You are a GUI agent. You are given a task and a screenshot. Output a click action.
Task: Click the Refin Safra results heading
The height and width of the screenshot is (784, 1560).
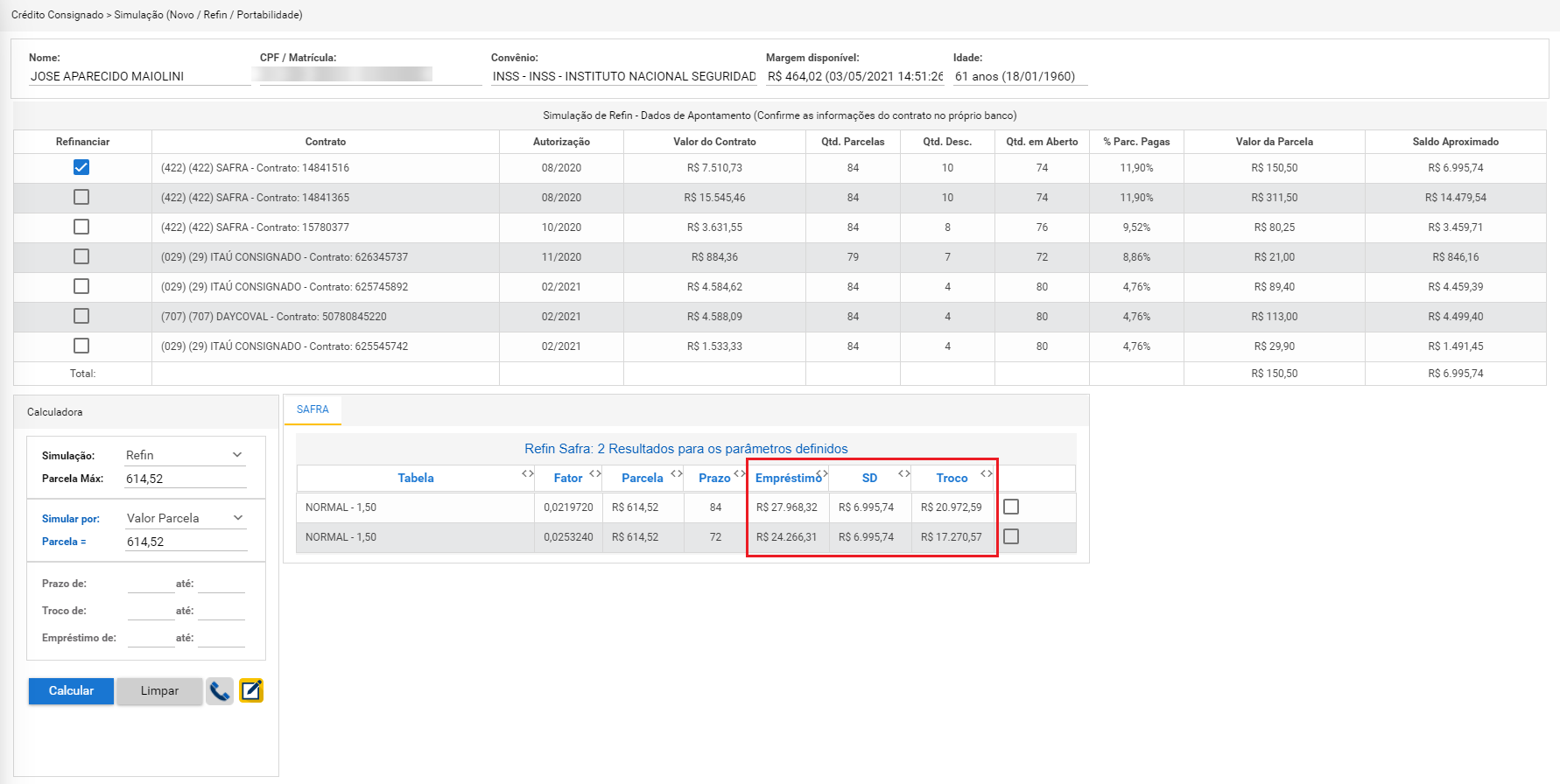[686, 449]
